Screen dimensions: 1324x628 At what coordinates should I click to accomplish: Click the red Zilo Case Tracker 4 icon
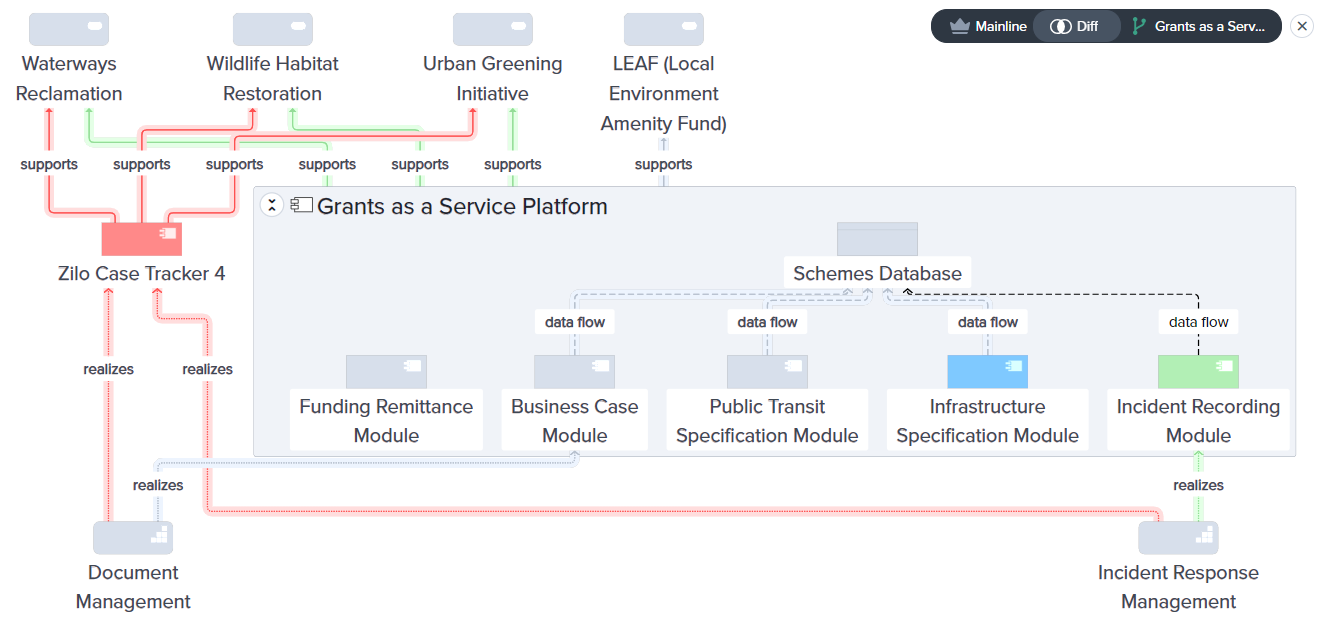[x=141, y=238]
